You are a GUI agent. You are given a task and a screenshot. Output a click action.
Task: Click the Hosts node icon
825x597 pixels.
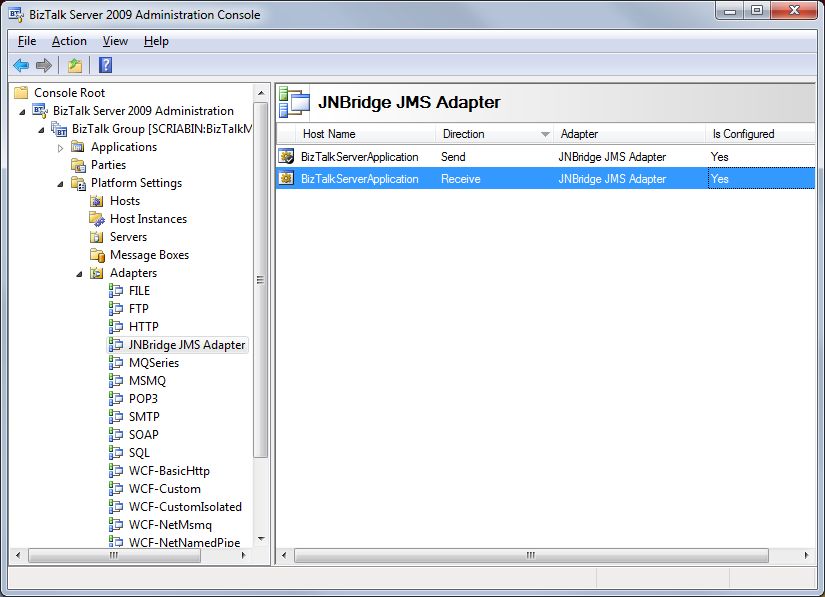coord(97,201)
